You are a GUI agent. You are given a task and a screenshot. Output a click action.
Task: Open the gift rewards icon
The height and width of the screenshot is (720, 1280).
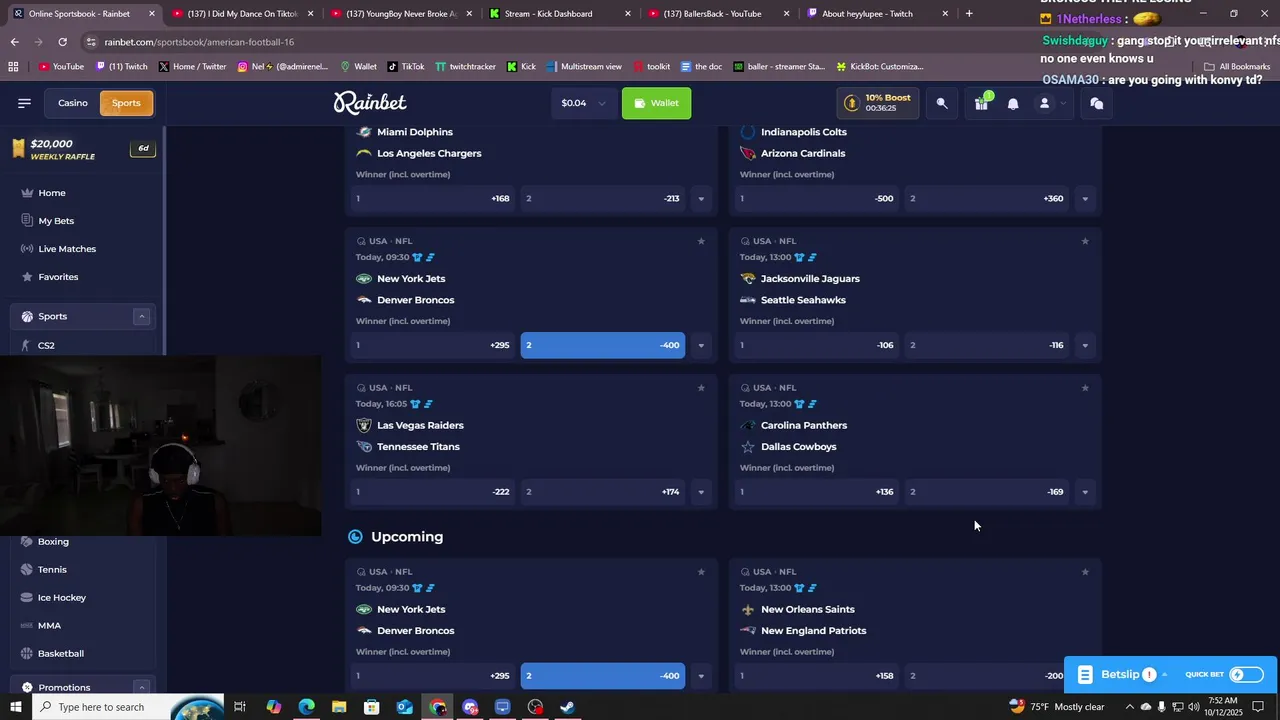(981, 103)
